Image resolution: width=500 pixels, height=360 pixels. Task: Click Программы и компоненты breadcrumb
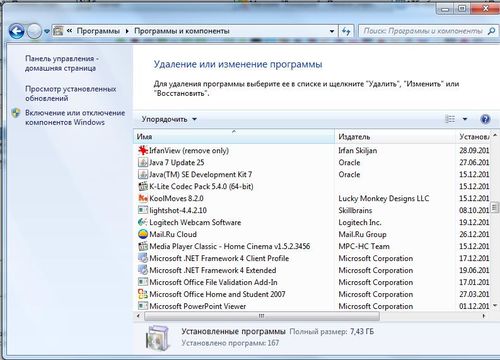(x=182, y=31)
